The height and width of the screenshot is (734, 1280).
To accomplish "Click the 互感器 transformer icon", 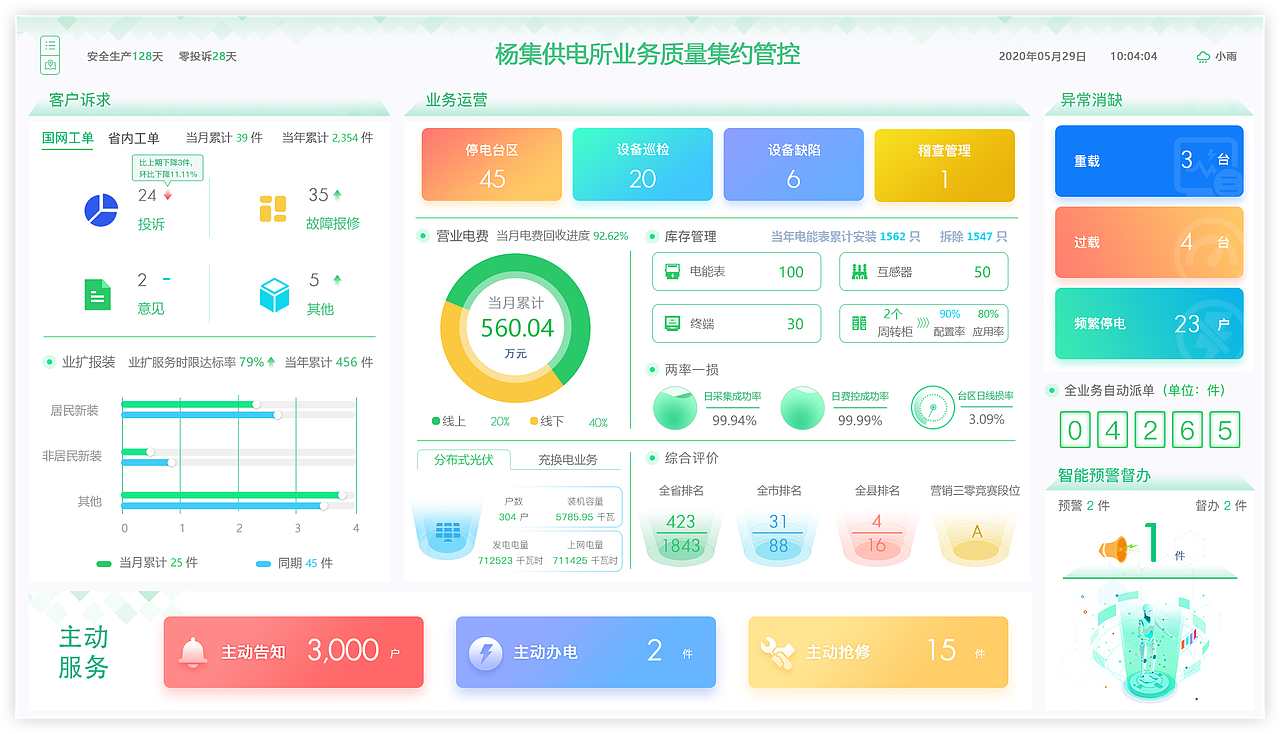I will 859,272.
